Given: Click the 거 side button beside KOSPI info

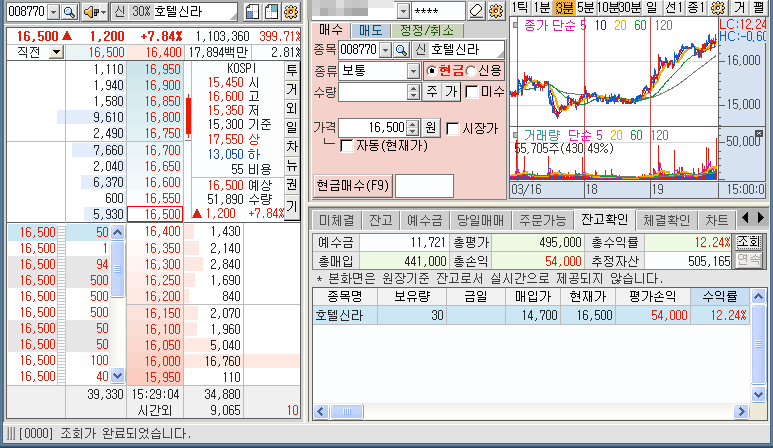Looking at the screenshot, I should pos(292,89).
